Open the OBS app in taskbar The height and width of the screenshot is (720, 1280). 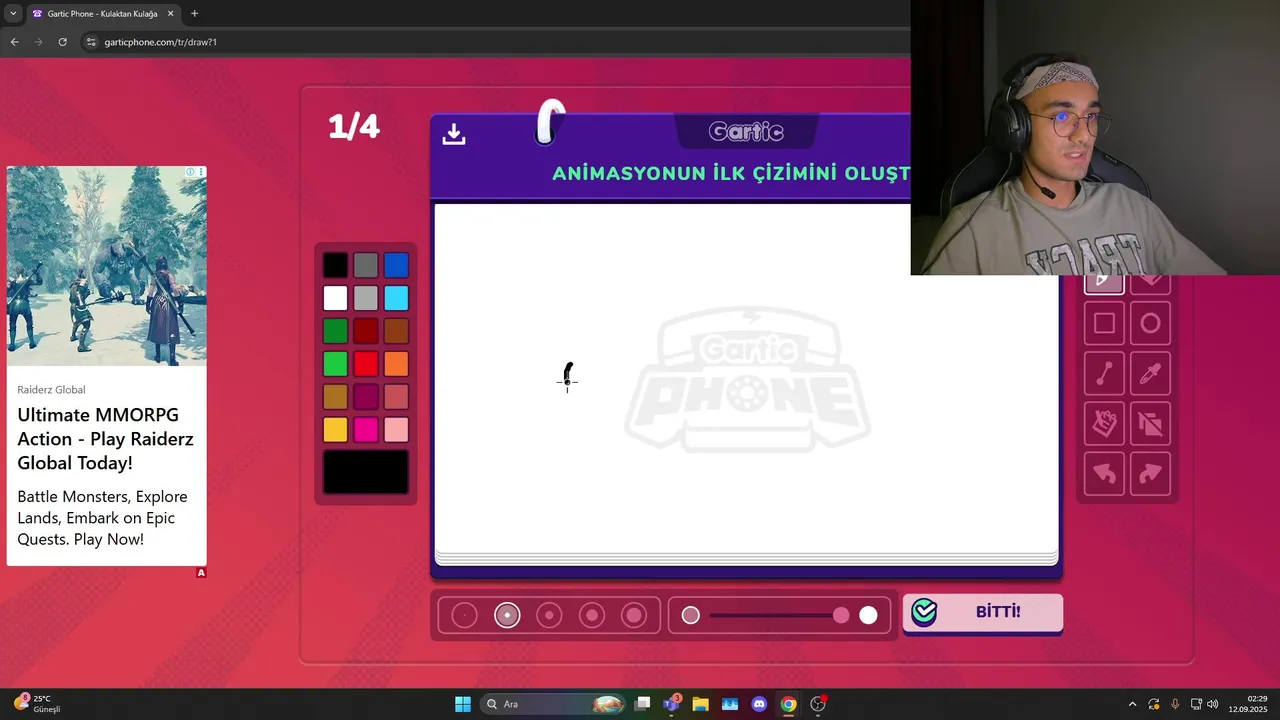pos(818,704)
